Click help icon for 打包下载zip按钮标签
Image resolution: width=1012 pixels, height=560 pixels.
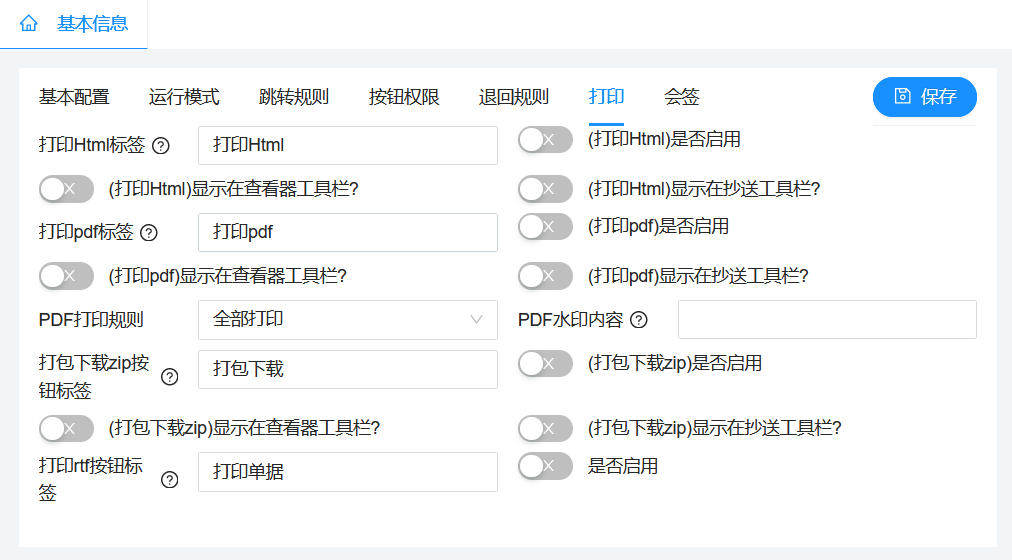[170, 377]
